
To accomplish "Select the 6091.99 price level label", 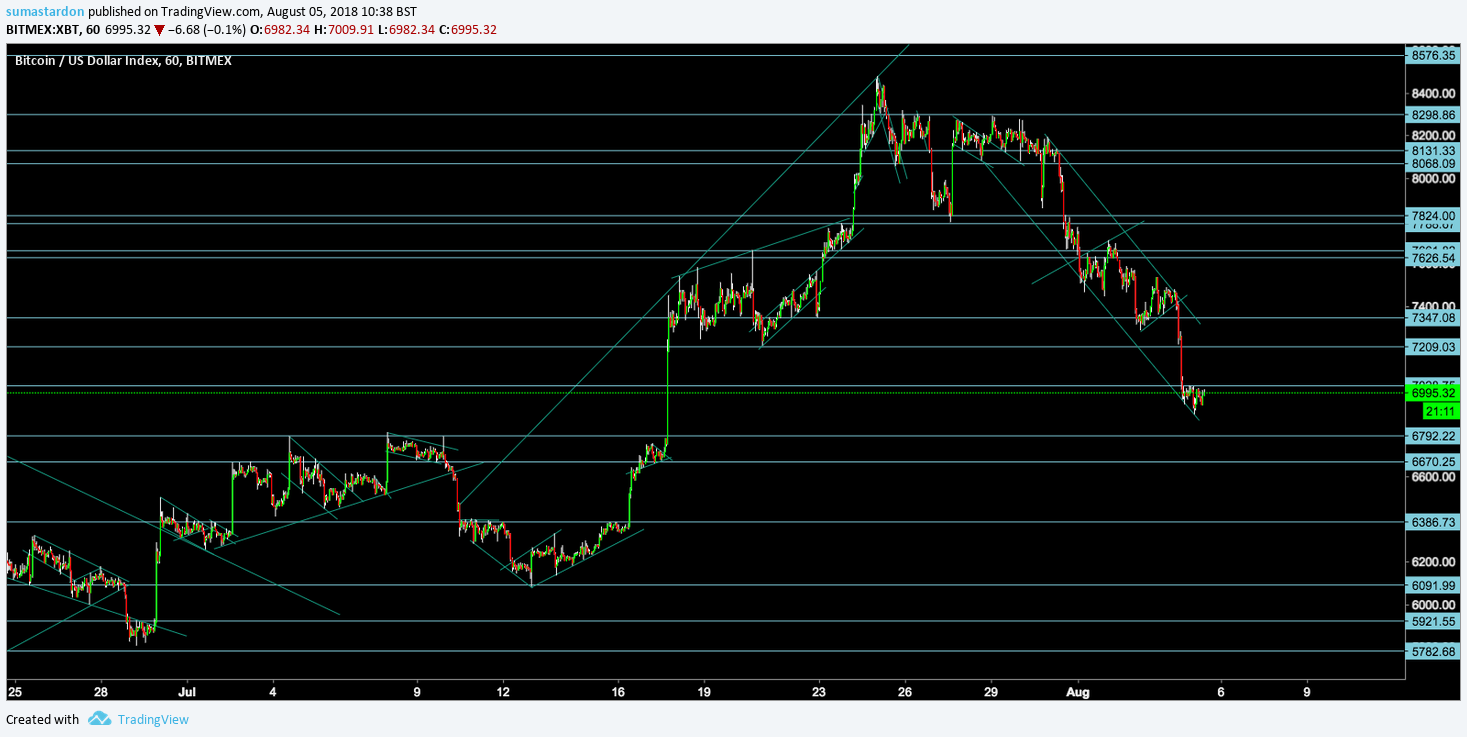I will click(x=1433, y=585).
